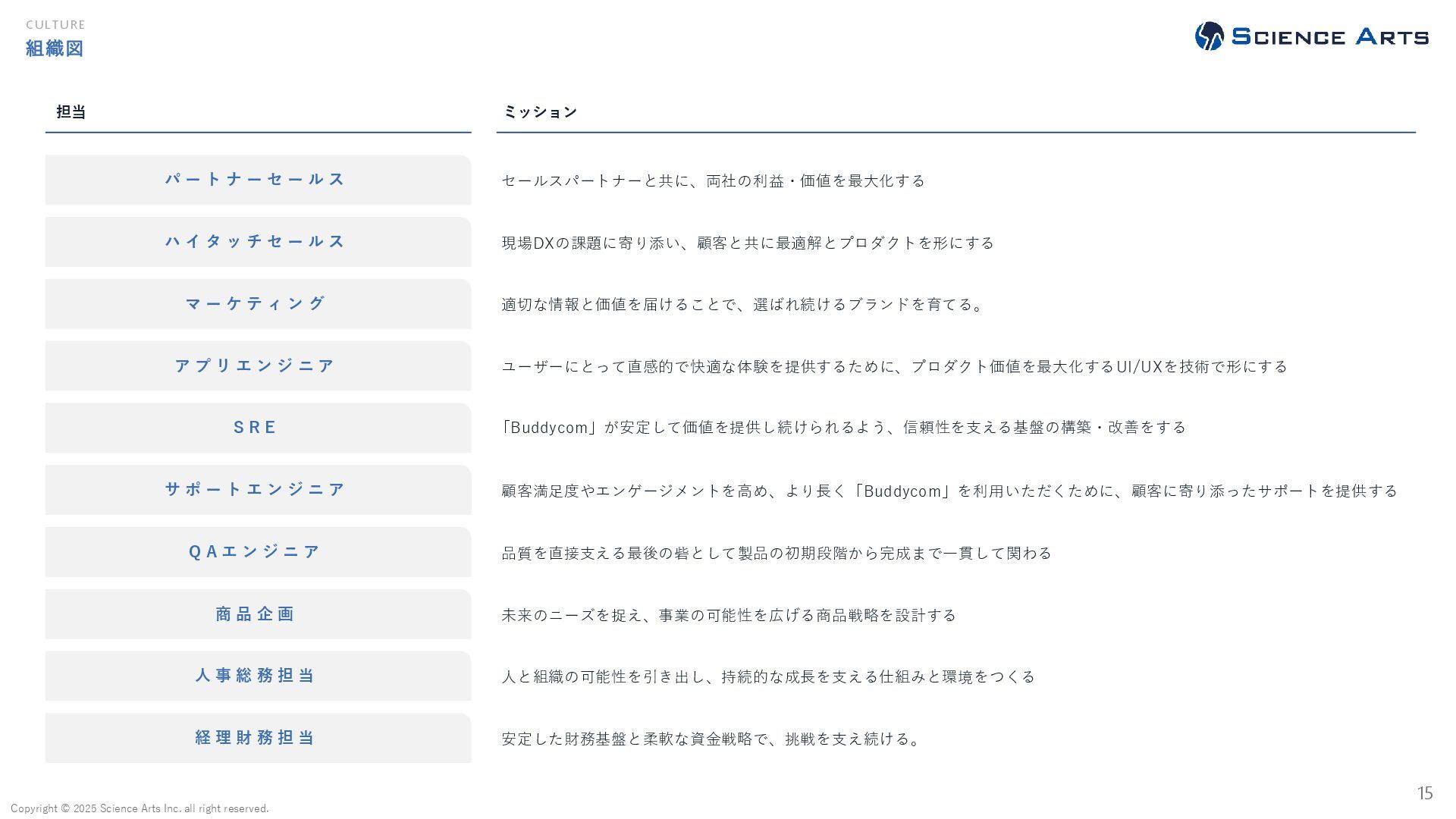1456x819 pixels.
Task: Click mission text starting 品質を直接支える
Action: point(777,553)
